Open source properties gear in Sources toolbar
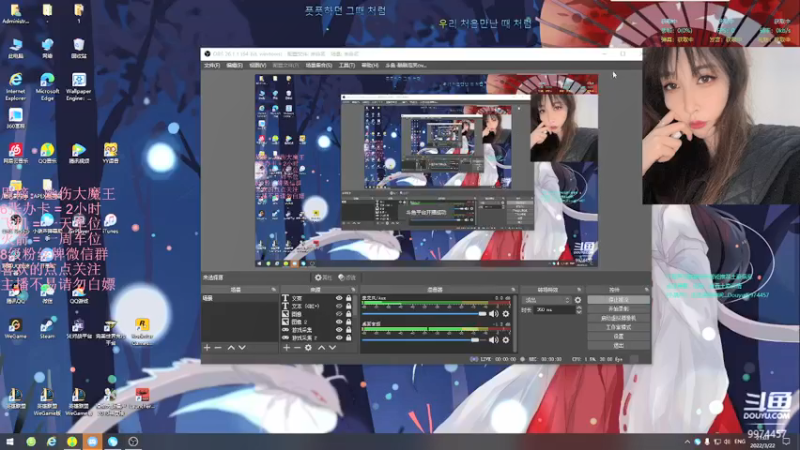The image size is (800, 450). click(308, 347)
